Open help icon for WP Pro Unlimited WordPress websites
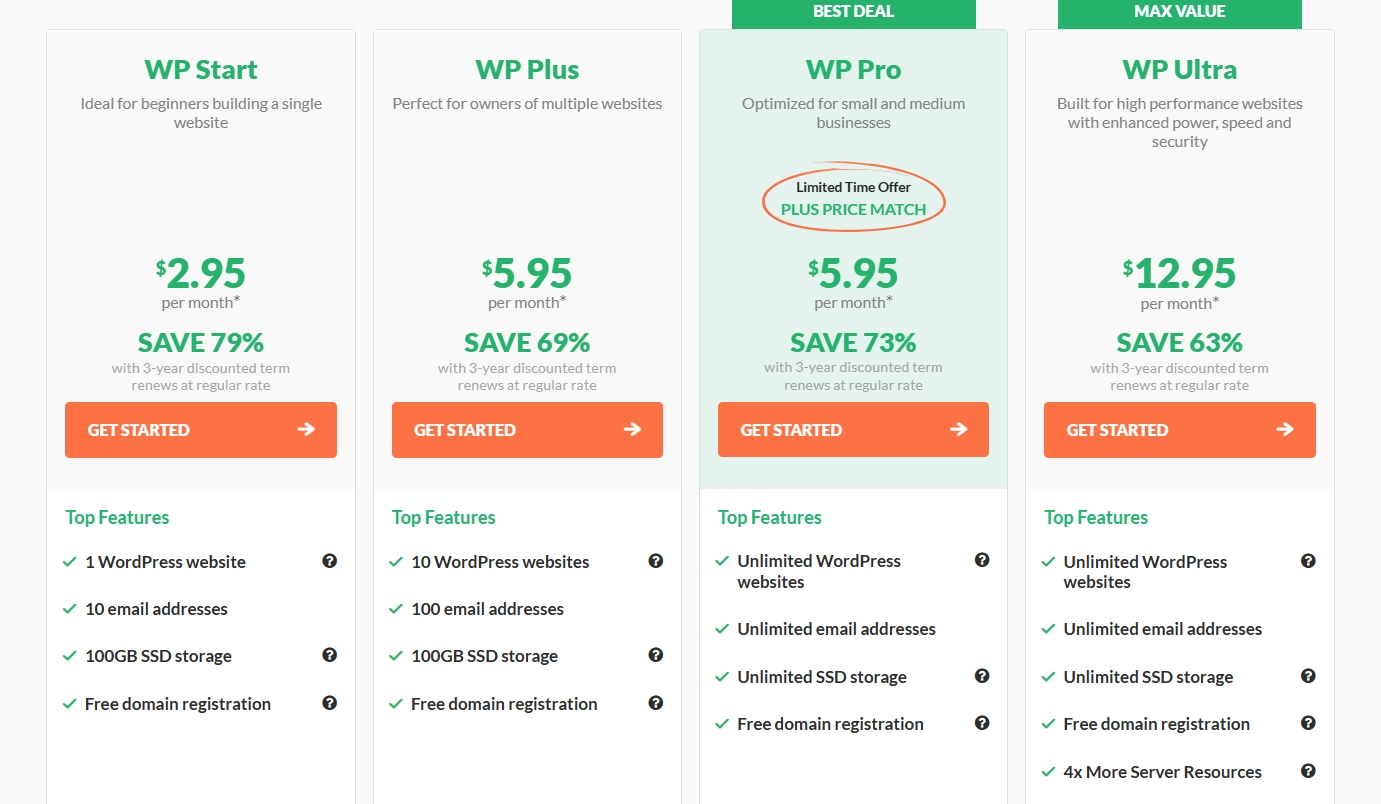1381x804 pixels. click(x=982, y=560)
